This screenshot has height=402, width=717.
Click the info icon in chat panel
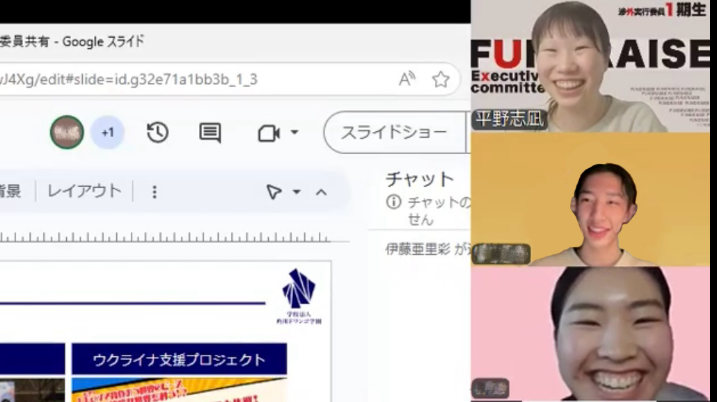(394, 202)
